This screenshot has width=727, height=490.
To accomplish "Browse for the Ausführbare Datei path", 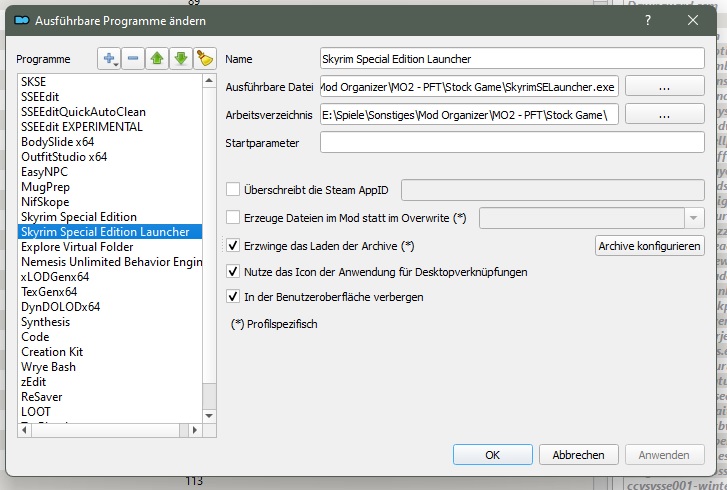I will click(665, 87).
